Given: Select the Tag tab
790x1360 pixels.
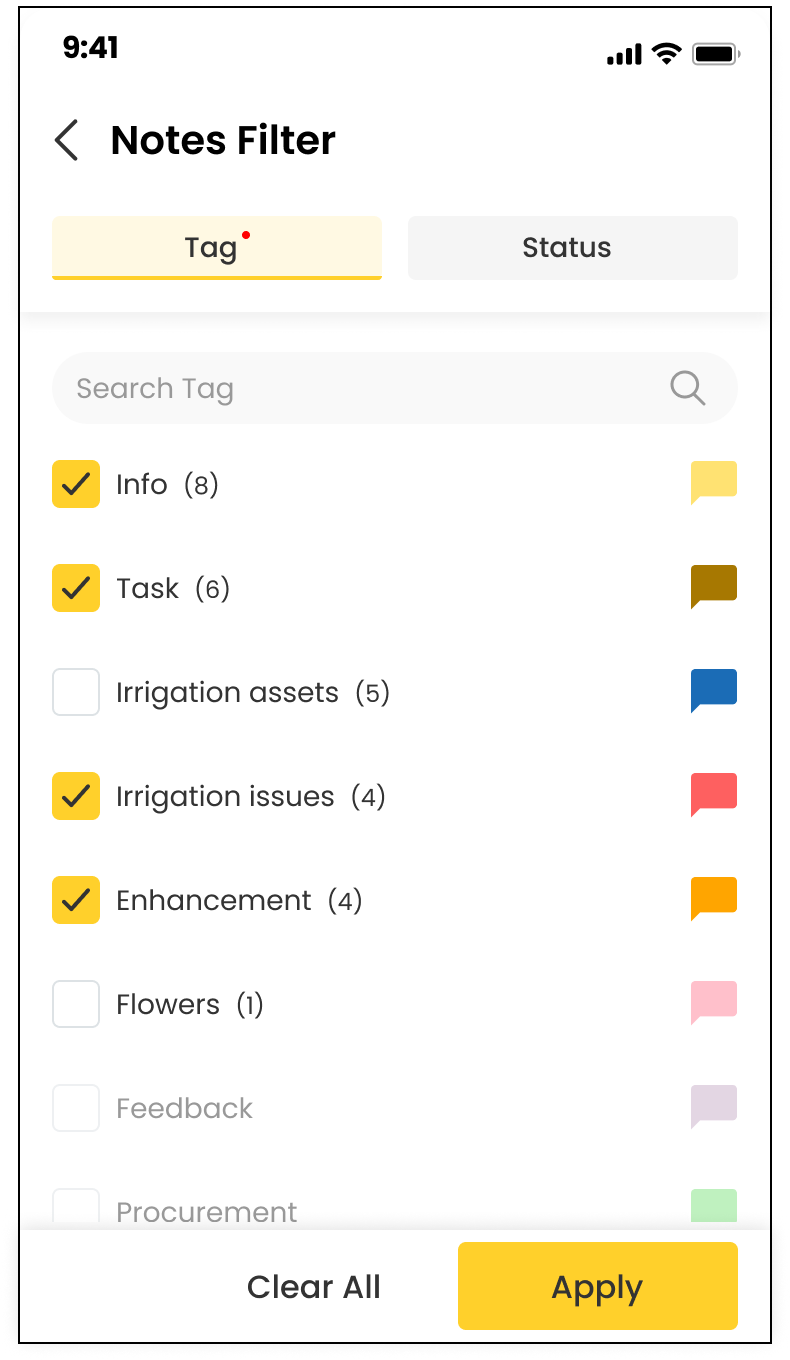Looking at the screenshot, I should click(x=217, y=248).
